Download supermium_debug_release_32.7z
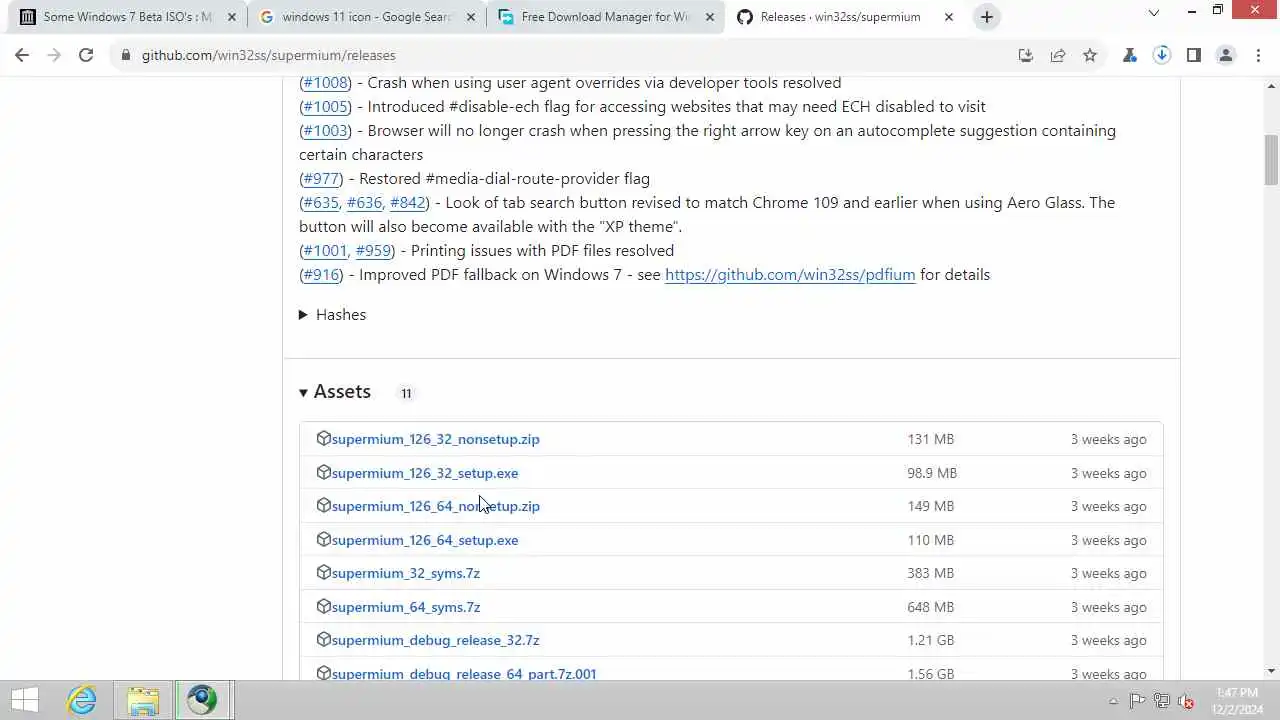The height and width of the screenshot is (720, 1280). [435, 640]
